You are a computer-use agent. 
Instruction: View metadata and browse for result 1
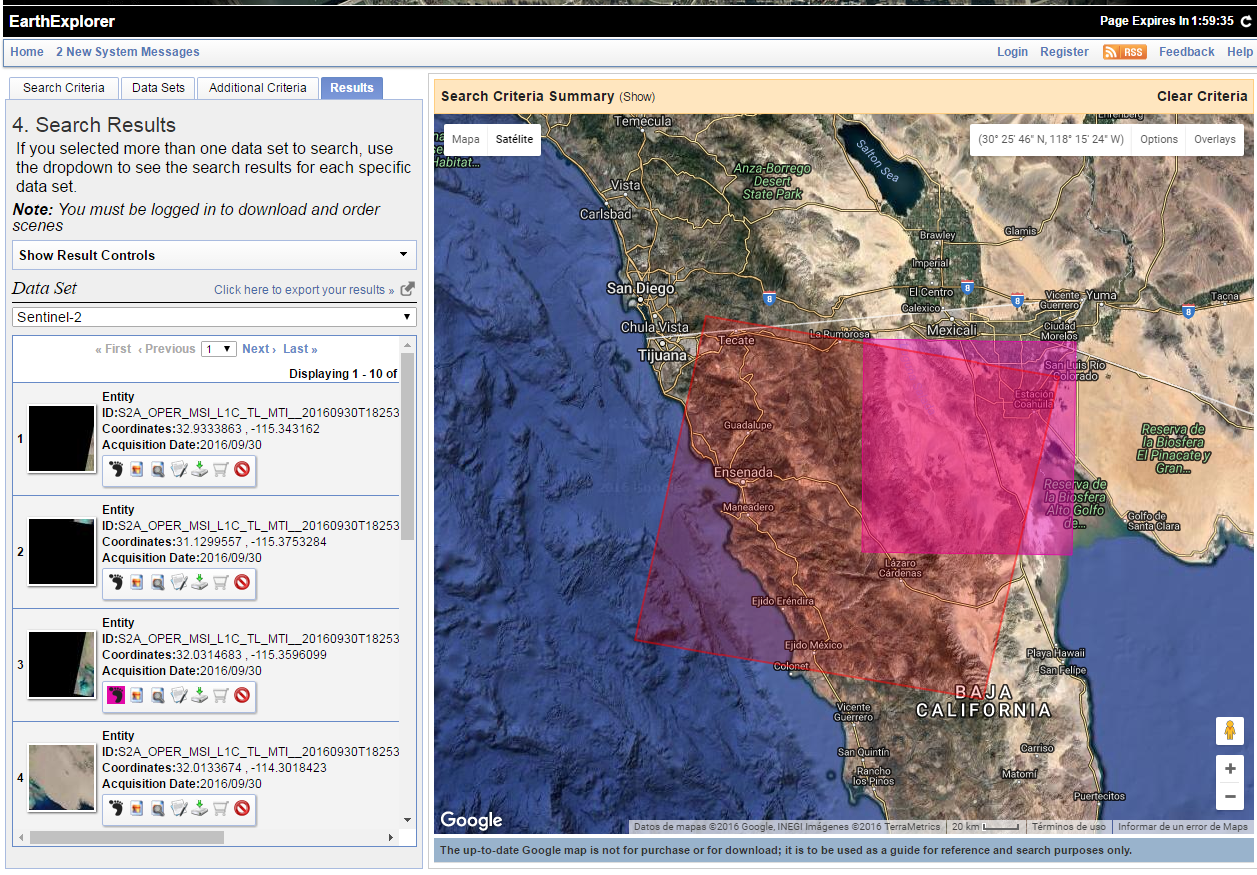(x=179, y=469)
